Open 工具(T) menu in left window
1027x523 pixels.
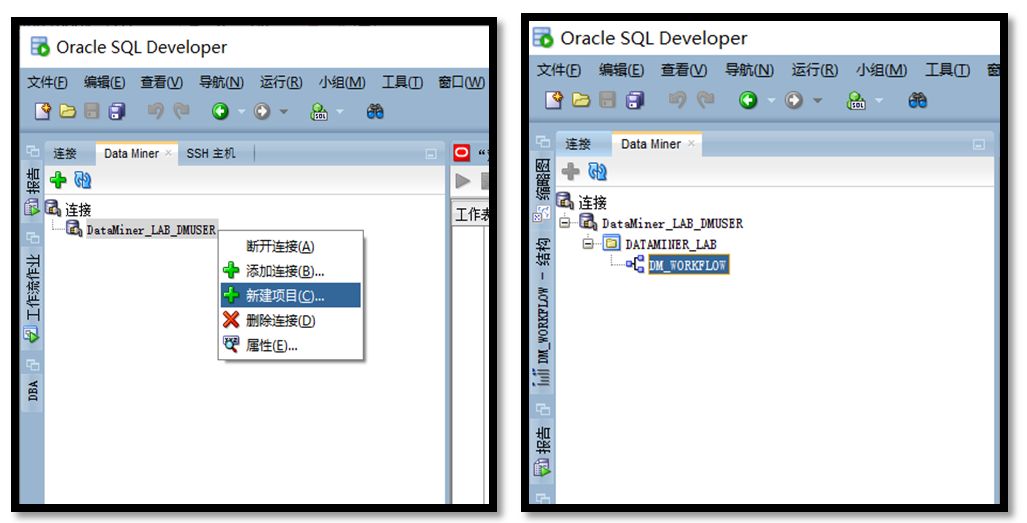tap(402, 82)
